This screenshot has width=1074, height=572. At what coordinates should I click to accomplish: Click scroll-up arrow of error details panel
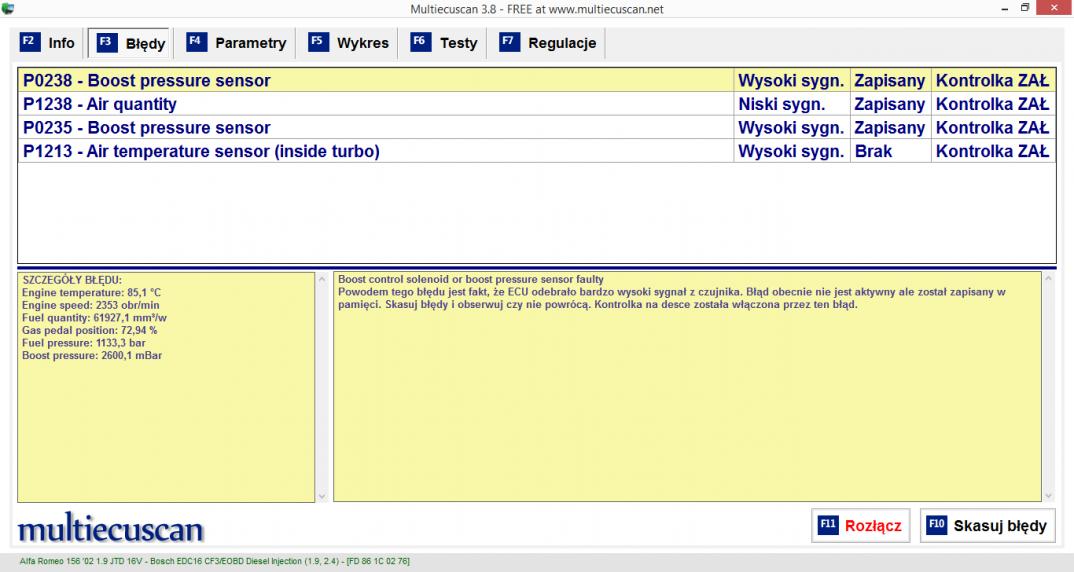coord(322,279)
